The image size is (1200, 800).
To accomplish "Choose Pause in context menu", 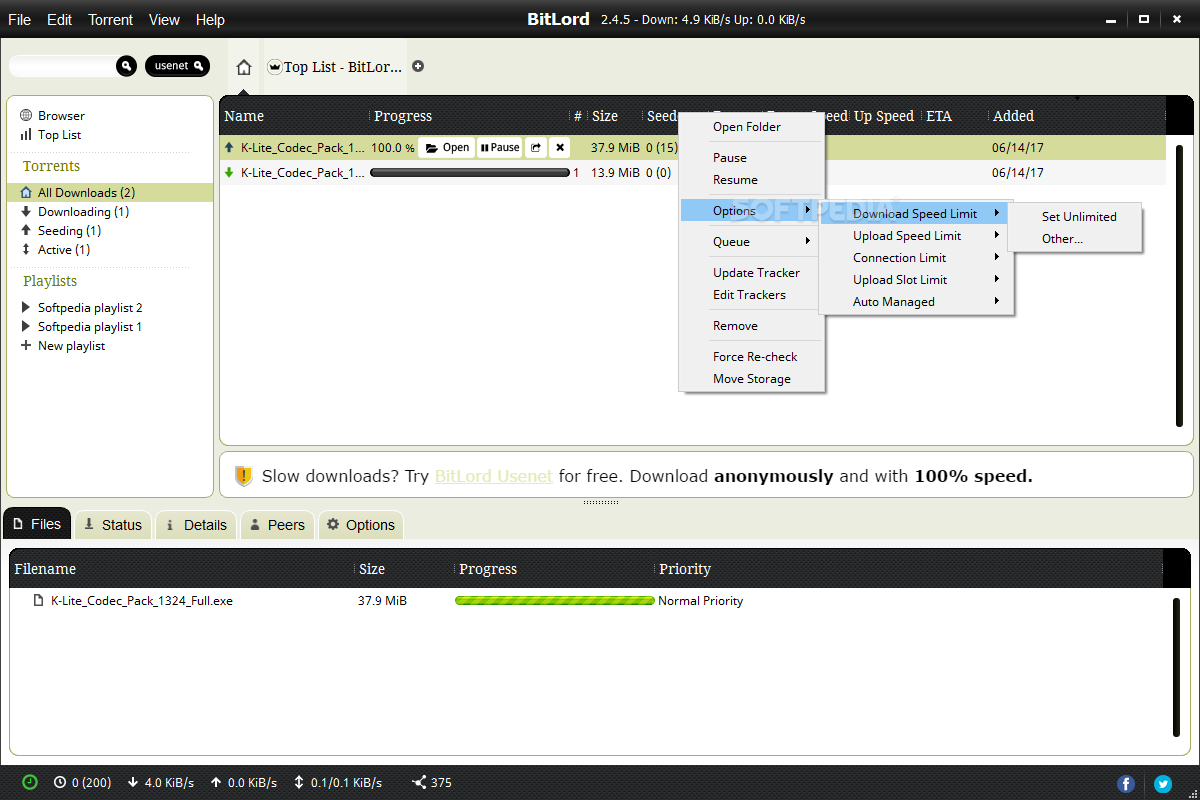I will [752, 158].
